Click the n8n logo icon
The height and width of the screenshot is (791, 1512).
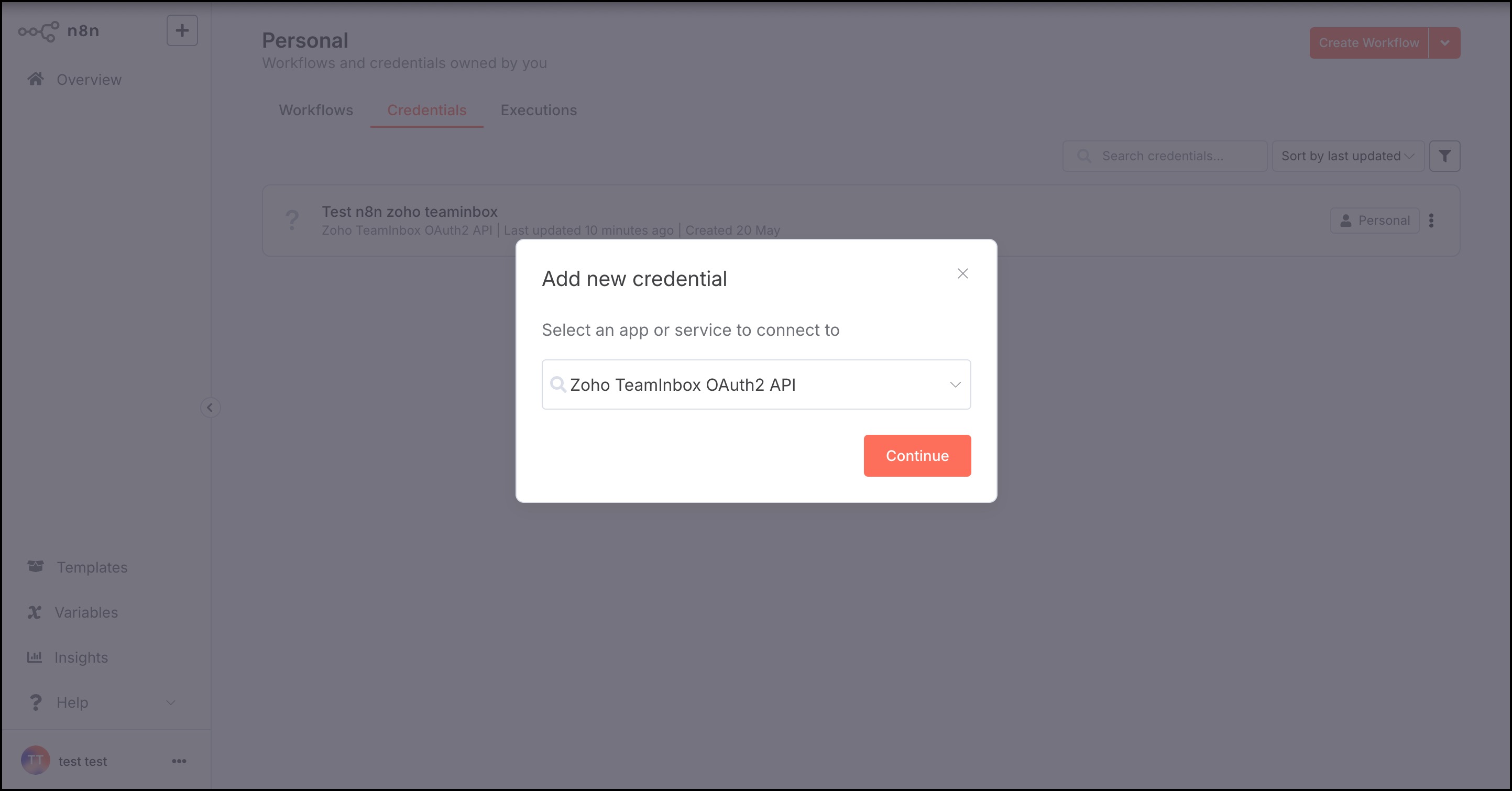[38, 31]
